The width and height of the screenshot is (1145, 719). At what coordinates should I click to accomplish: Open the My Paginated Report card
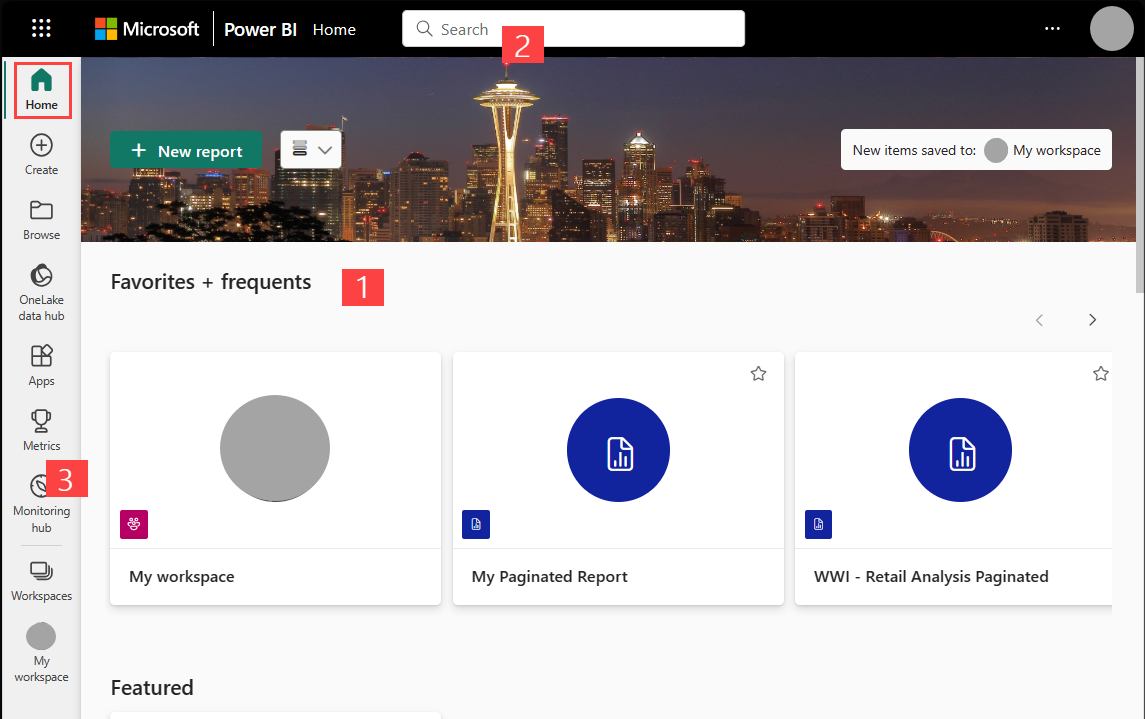click(x=618, y=478)
